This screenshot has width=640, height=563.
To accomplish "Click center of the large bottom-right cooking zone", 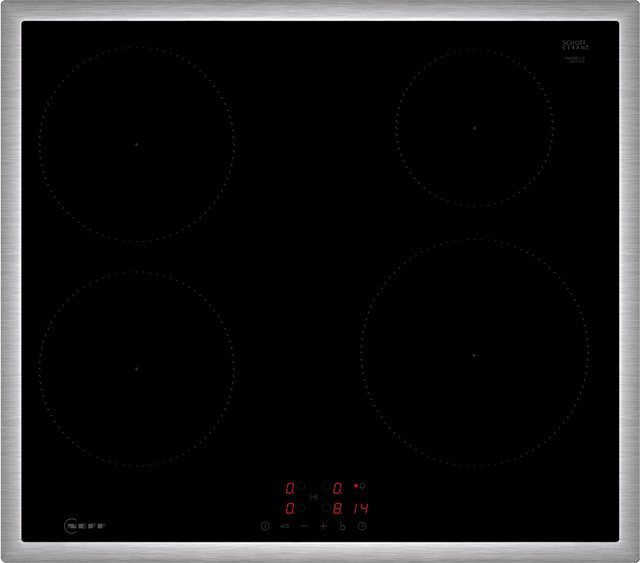I will (474, 355).
